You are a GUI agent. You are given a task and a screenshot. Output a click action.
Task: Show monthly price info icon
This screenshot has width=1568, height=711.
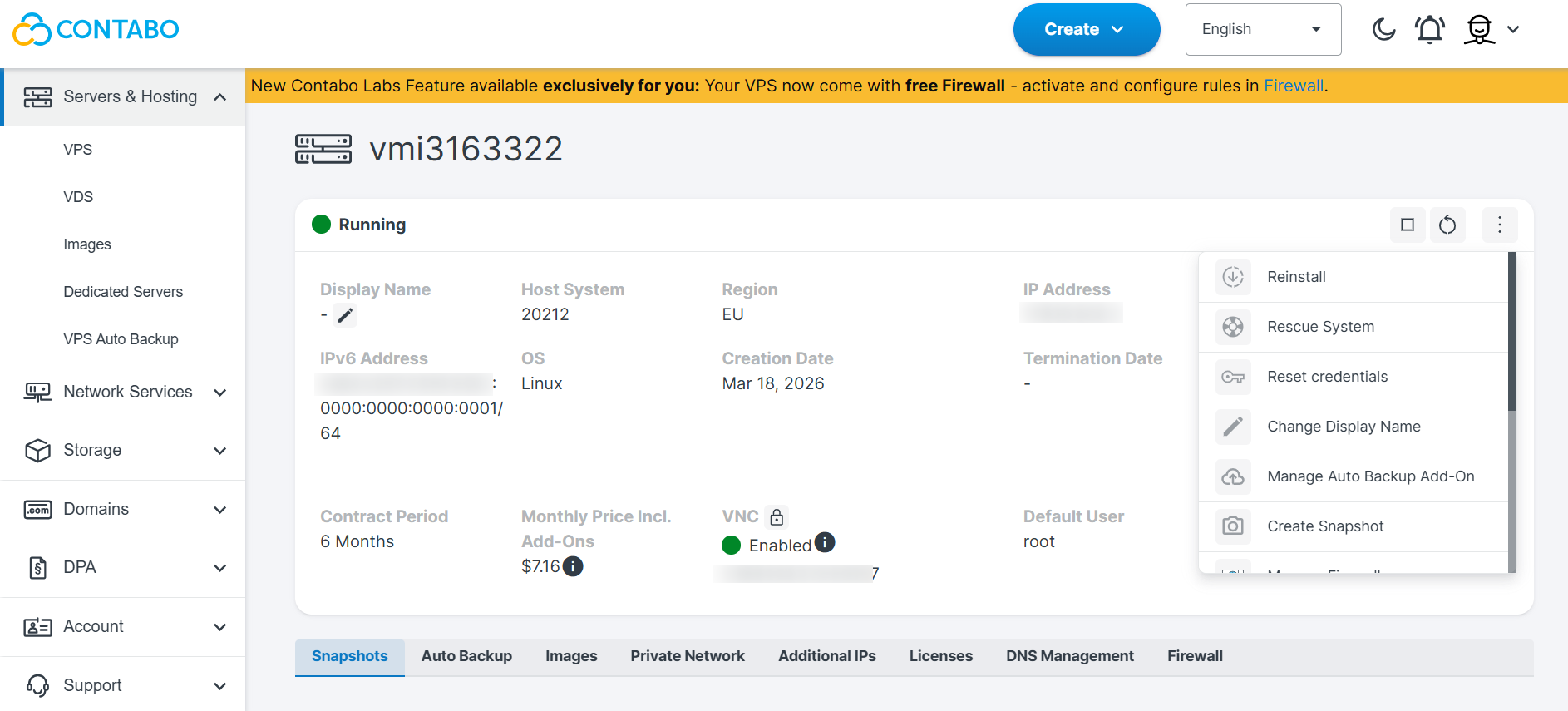(573, 566)
